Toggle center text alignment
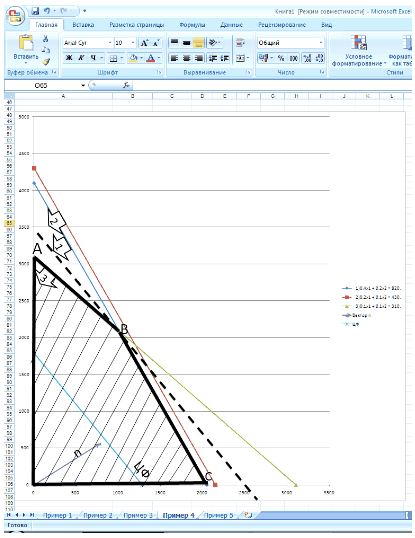The width and height of the screenshot is (415, 538). pyautogui.click(x=187, y=58)
